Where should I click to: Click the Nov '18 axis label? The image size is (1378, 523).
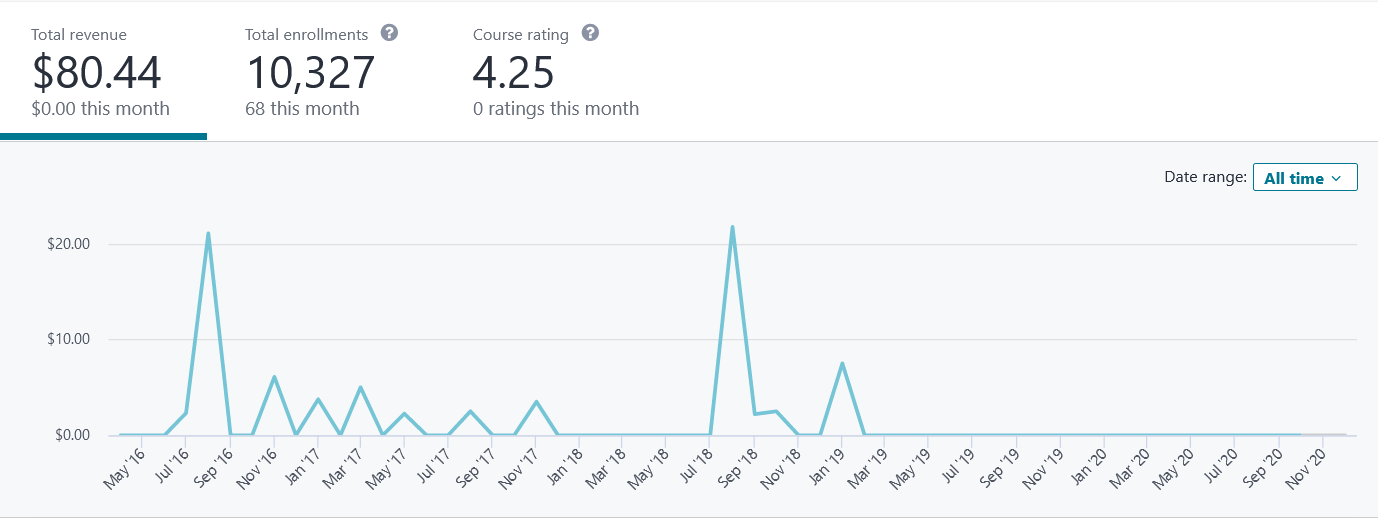779,468
